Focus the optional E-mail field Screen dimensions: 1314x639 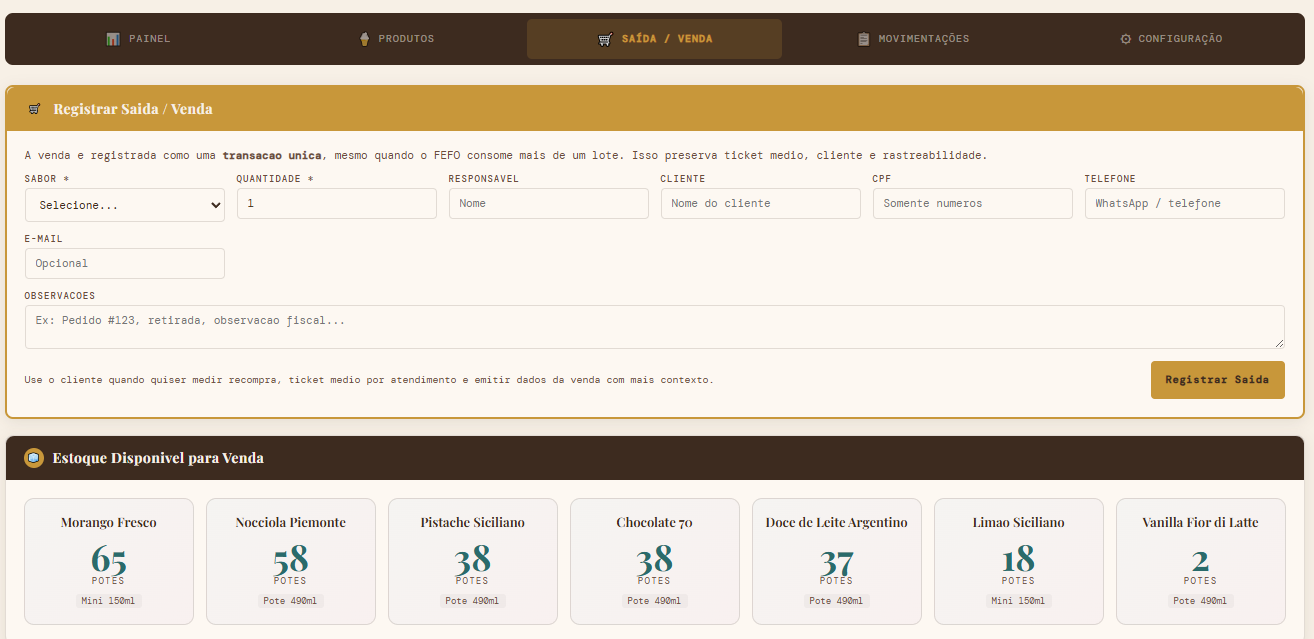click(125, 263)
